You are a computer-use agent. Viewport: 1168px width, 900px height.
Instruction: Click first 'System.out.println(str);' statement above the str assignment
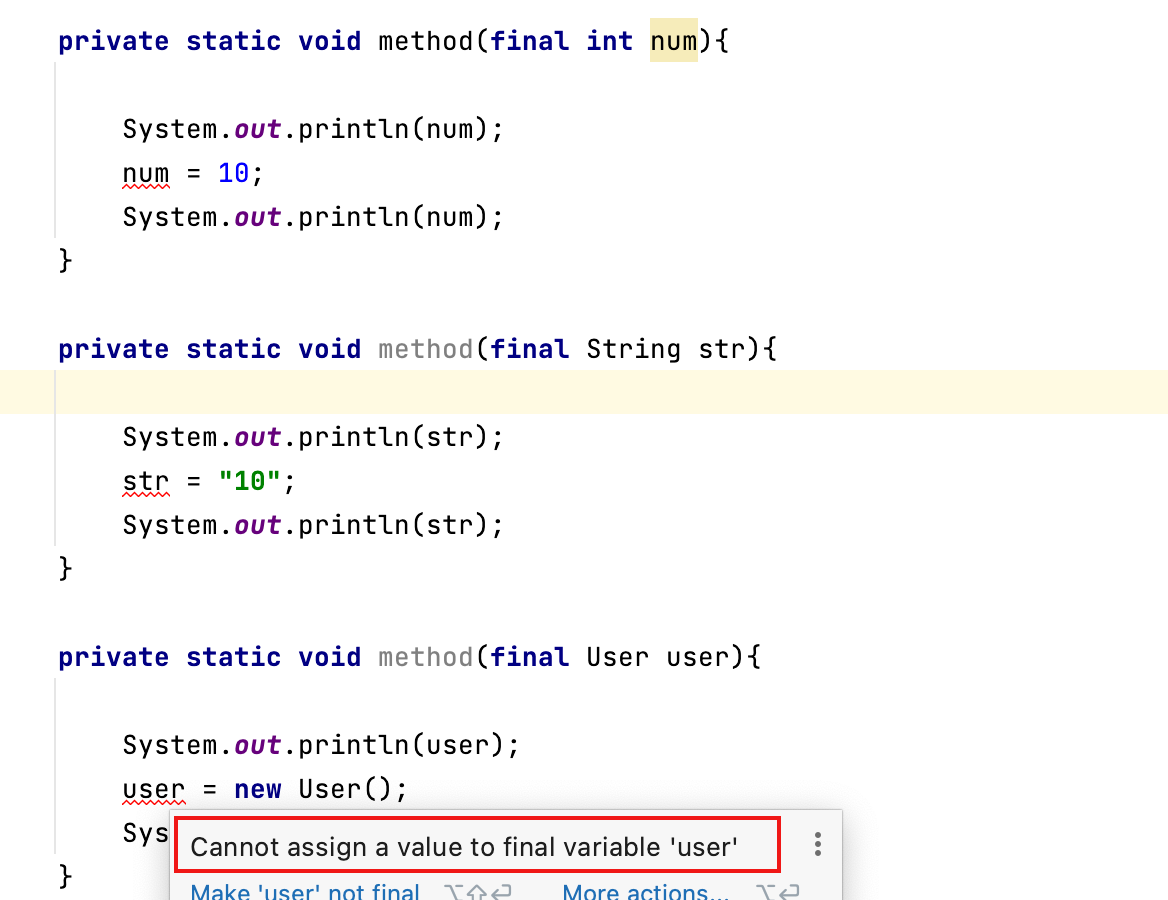(313, 437)
